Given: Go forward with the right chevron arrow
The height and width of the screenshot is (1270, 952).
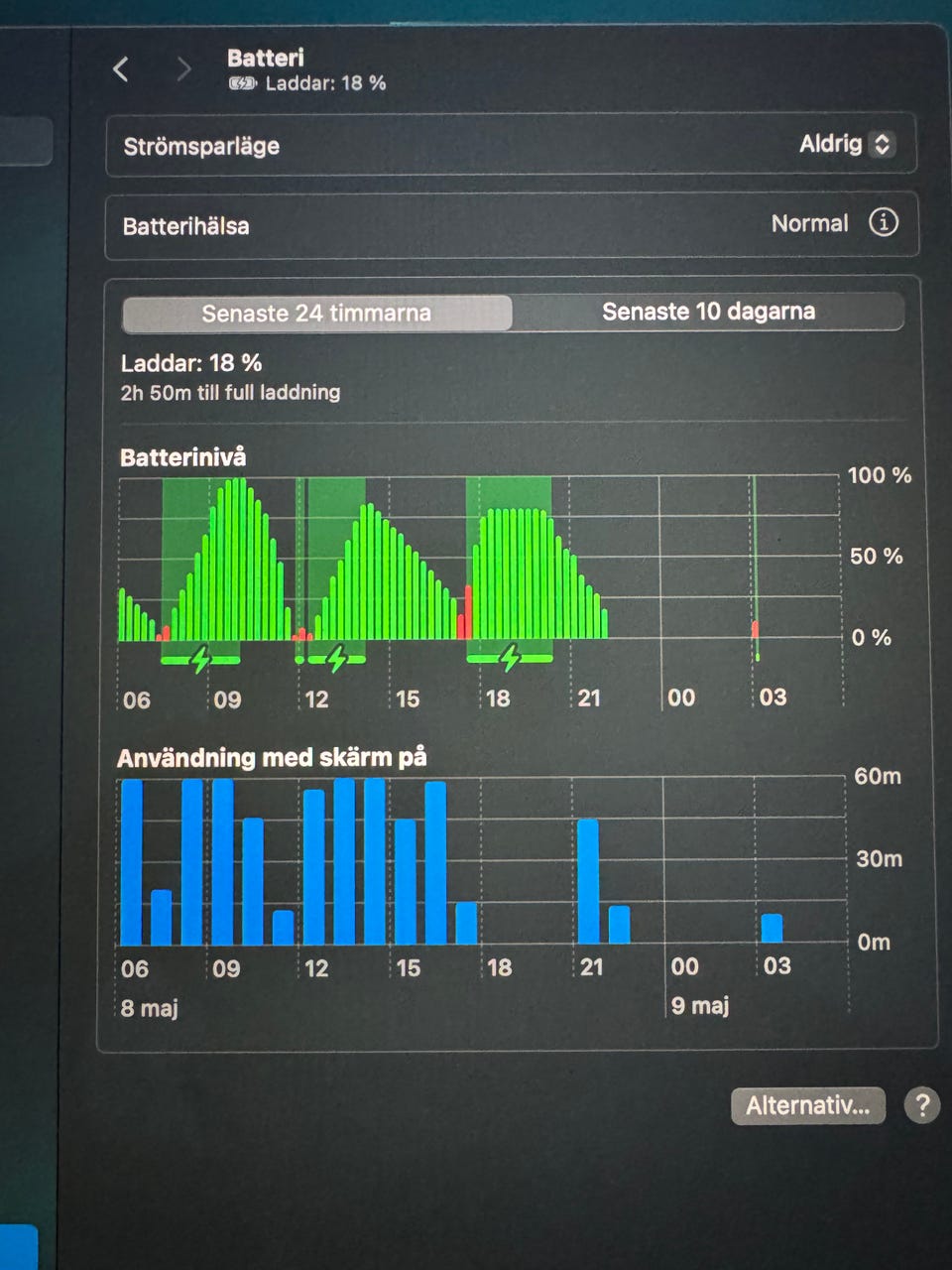Looking at the screenshot, I should 183,69.
